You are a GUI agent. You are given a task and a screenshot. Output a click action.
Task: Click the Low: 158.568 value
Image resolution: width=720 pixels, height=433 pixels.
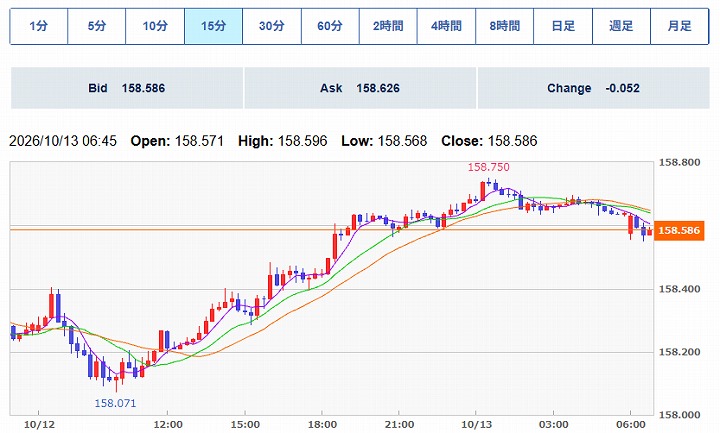(384, 141)
